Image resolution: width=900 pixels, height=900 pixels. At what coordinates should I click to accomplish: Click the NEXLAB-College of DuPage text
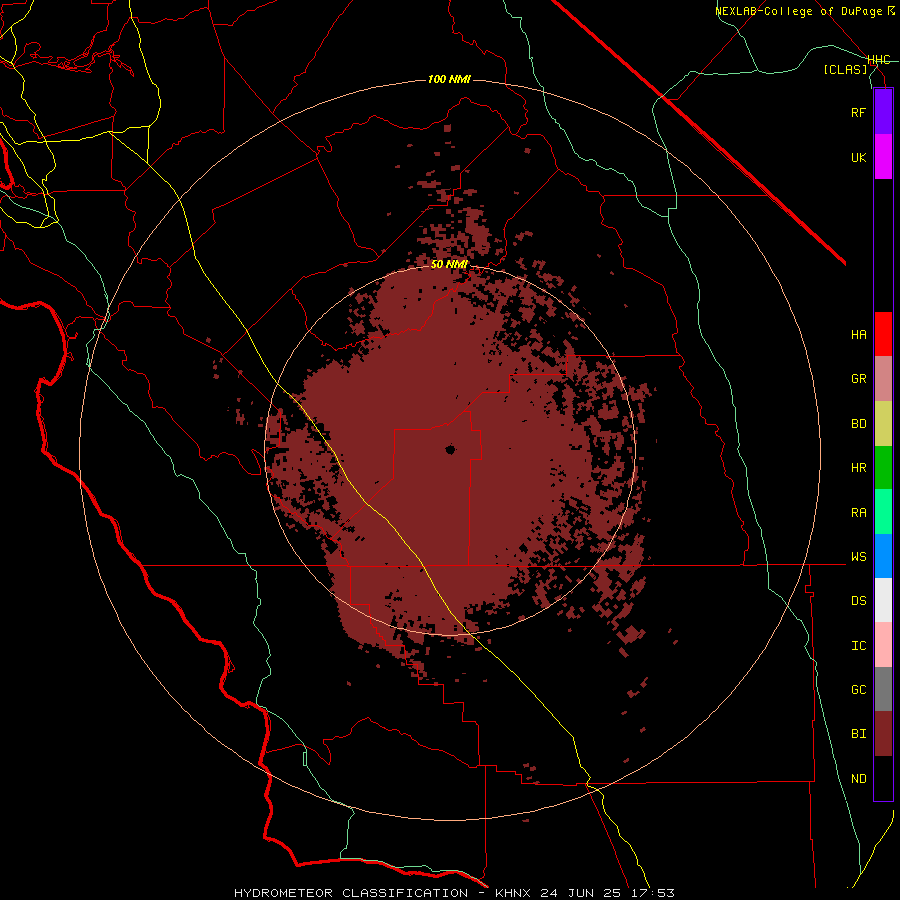[x=798, y=11]
